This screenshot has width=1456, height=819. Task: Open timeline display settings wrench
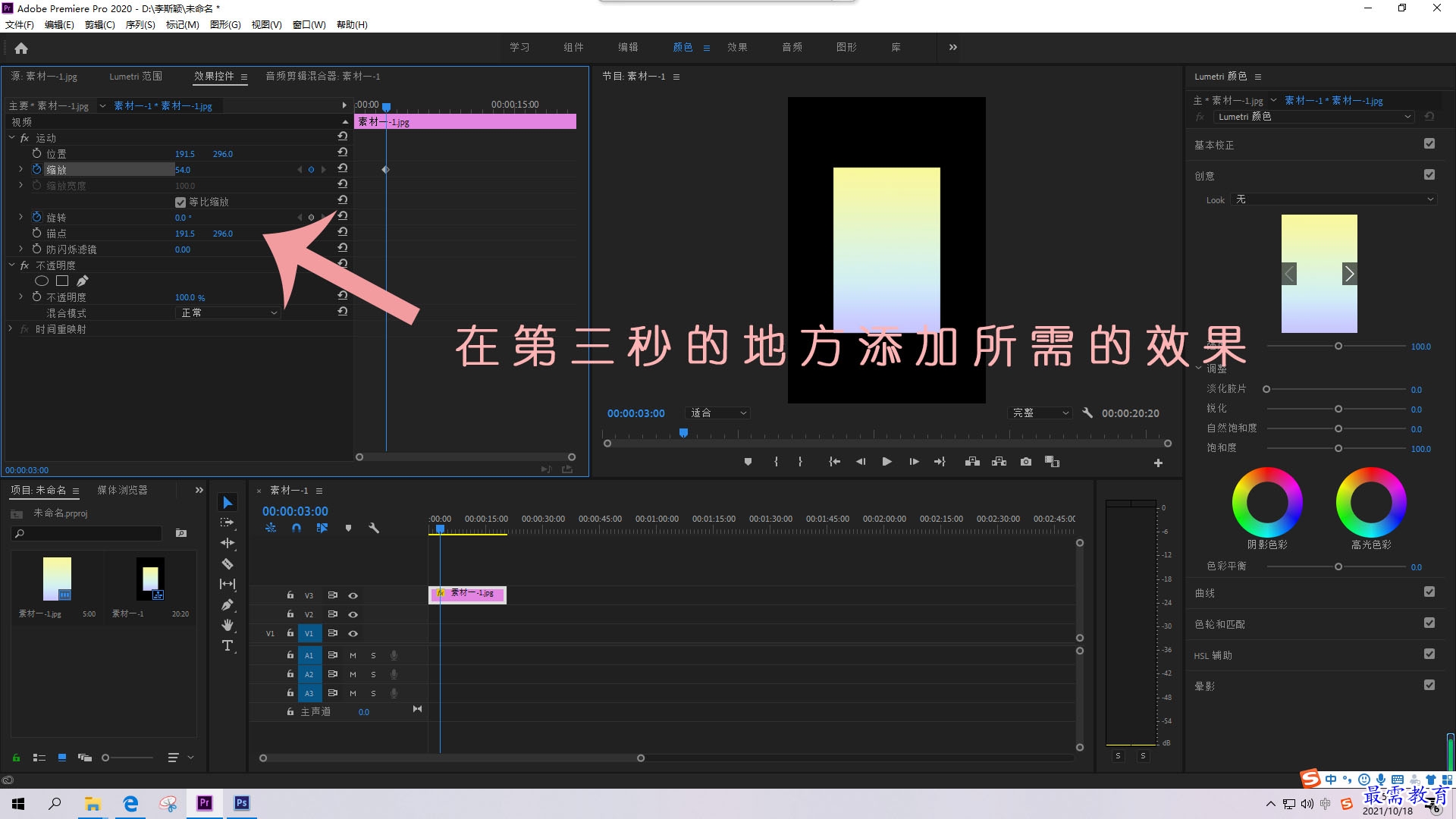(x=374, y=528)
